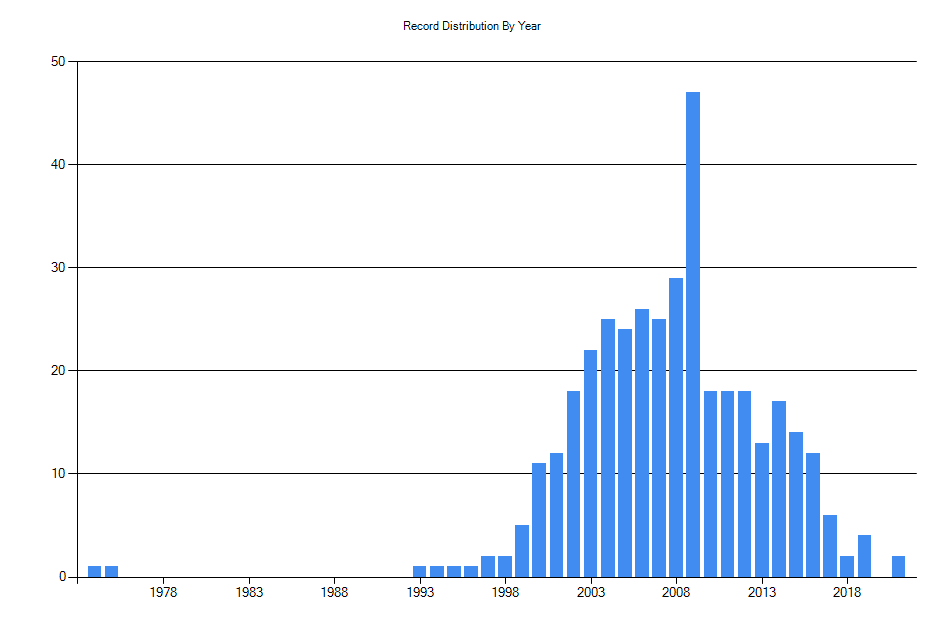
Task: Click the 2013 label on x-axis
Action: click(763, 590)
